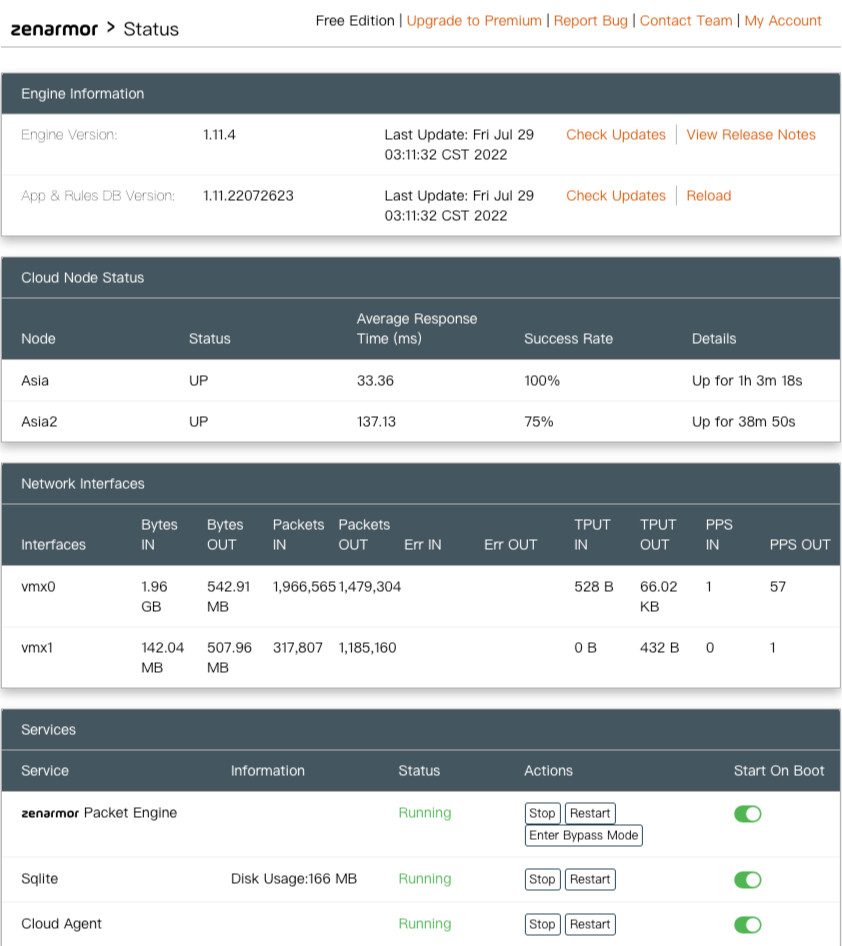Click the Free Edition label
842x946 pixels.
click(x=355, y=21)
